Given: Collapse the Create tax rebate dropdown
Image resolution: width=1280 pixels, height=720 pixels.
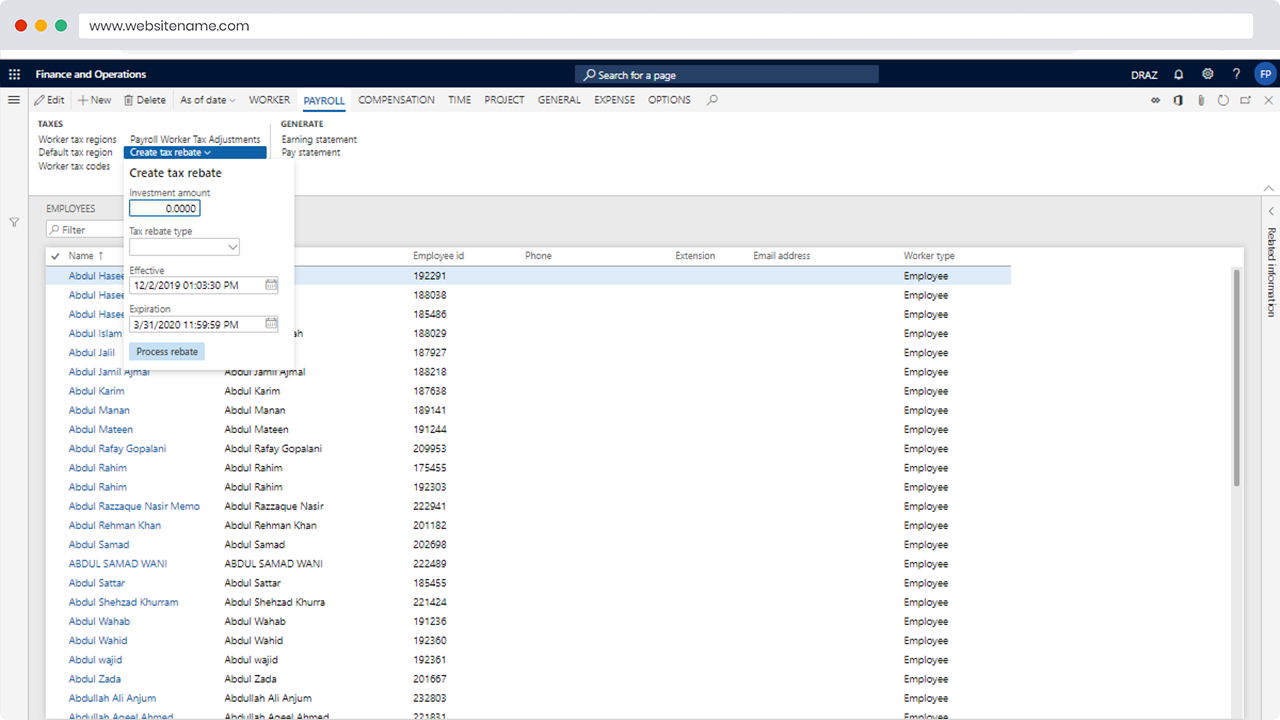Looking at the screenshot, I should tap(195, 153).
